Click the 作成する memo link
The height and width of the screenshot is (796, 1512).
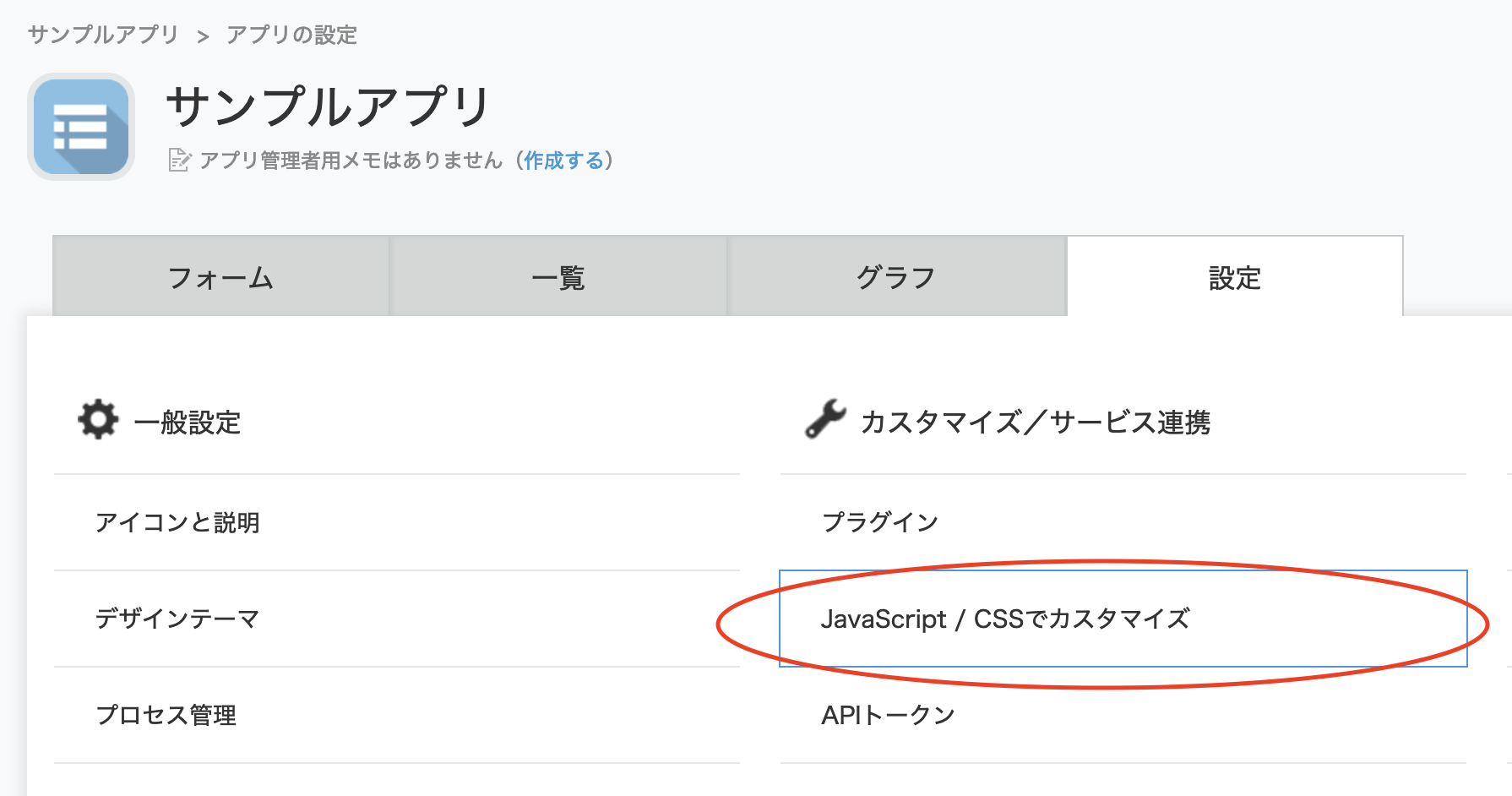pos(563,161)
